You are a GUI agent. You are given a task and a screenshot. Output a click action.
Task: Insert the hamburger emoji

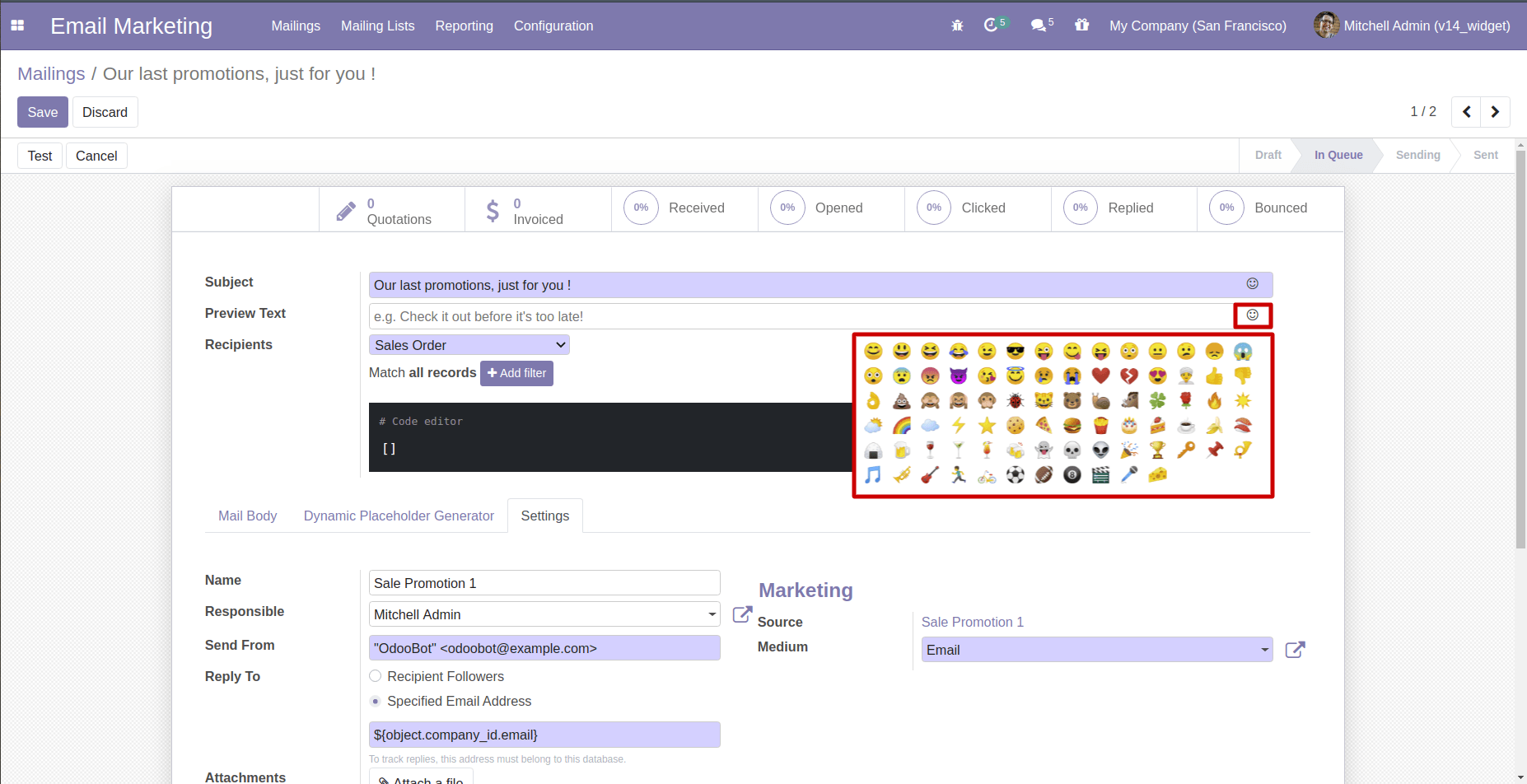tap(1072, 426)
